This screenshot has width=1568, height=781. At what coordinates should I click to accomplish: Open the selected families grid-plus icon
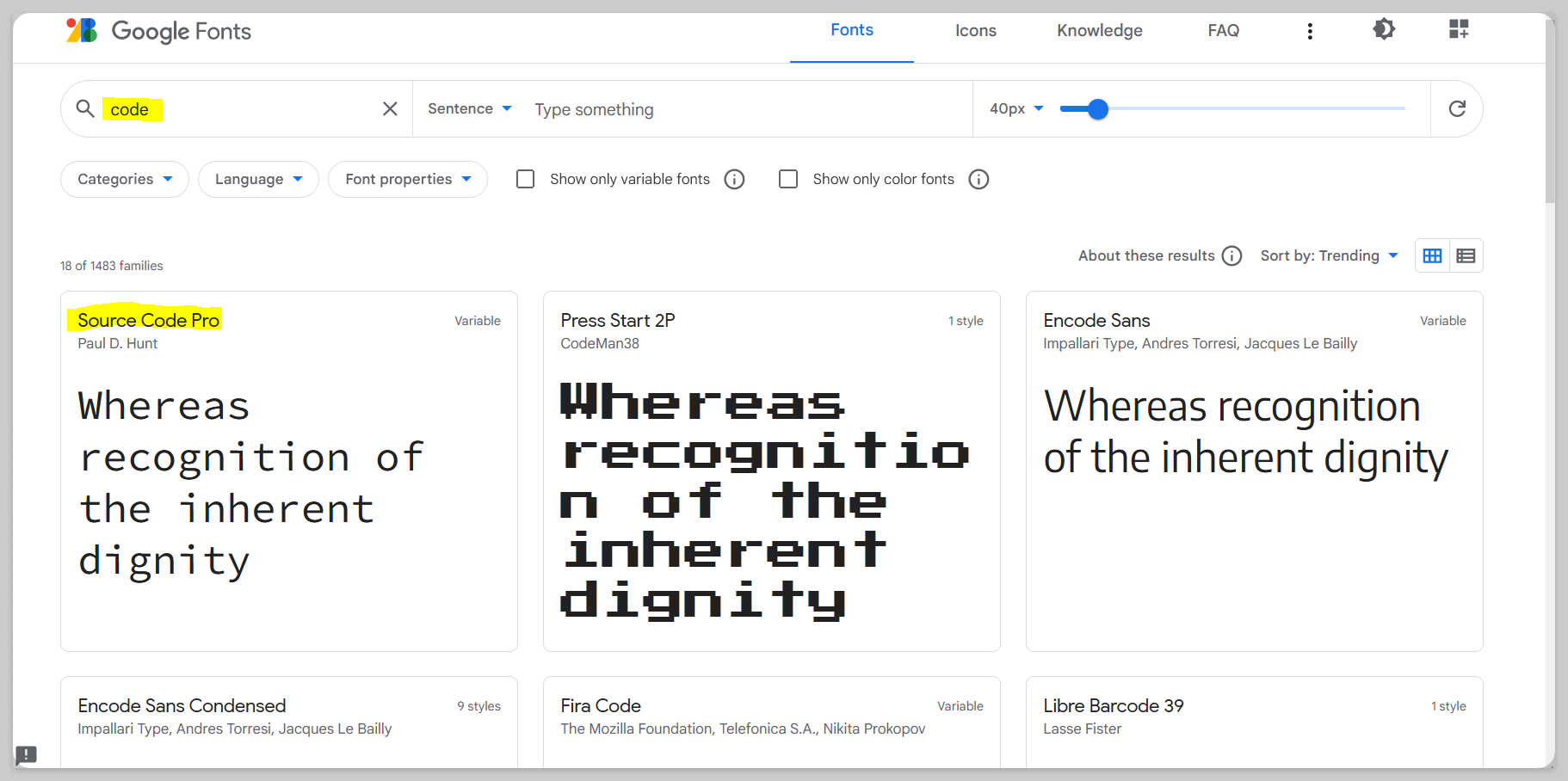point(1459,29)
